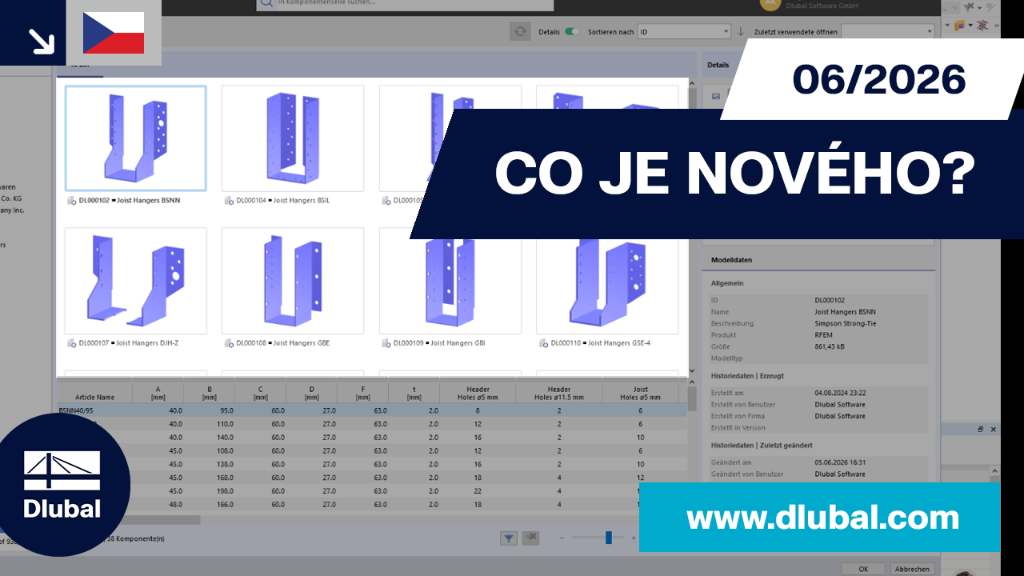Select the Joist Hangers BSNN thumbnail

click(136, 138)
